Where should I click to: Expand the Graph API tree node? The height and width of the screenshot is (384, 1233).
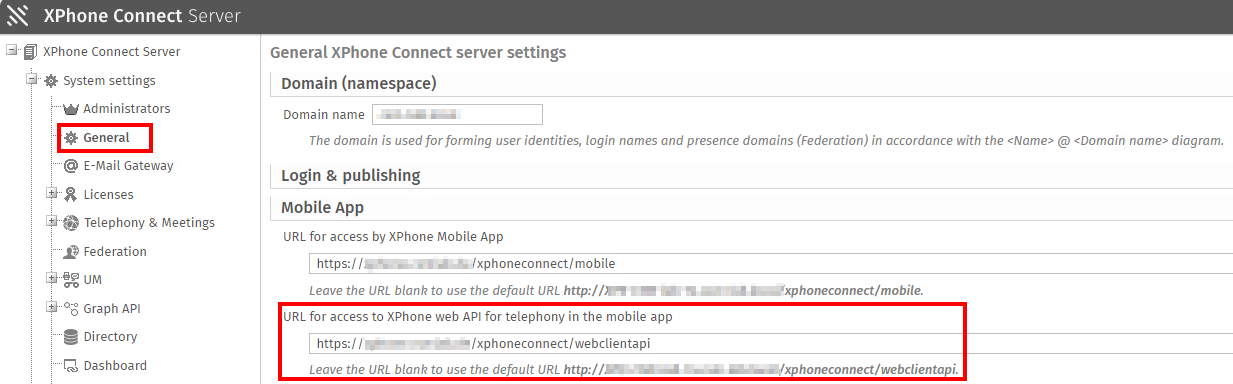click(52, 308)
